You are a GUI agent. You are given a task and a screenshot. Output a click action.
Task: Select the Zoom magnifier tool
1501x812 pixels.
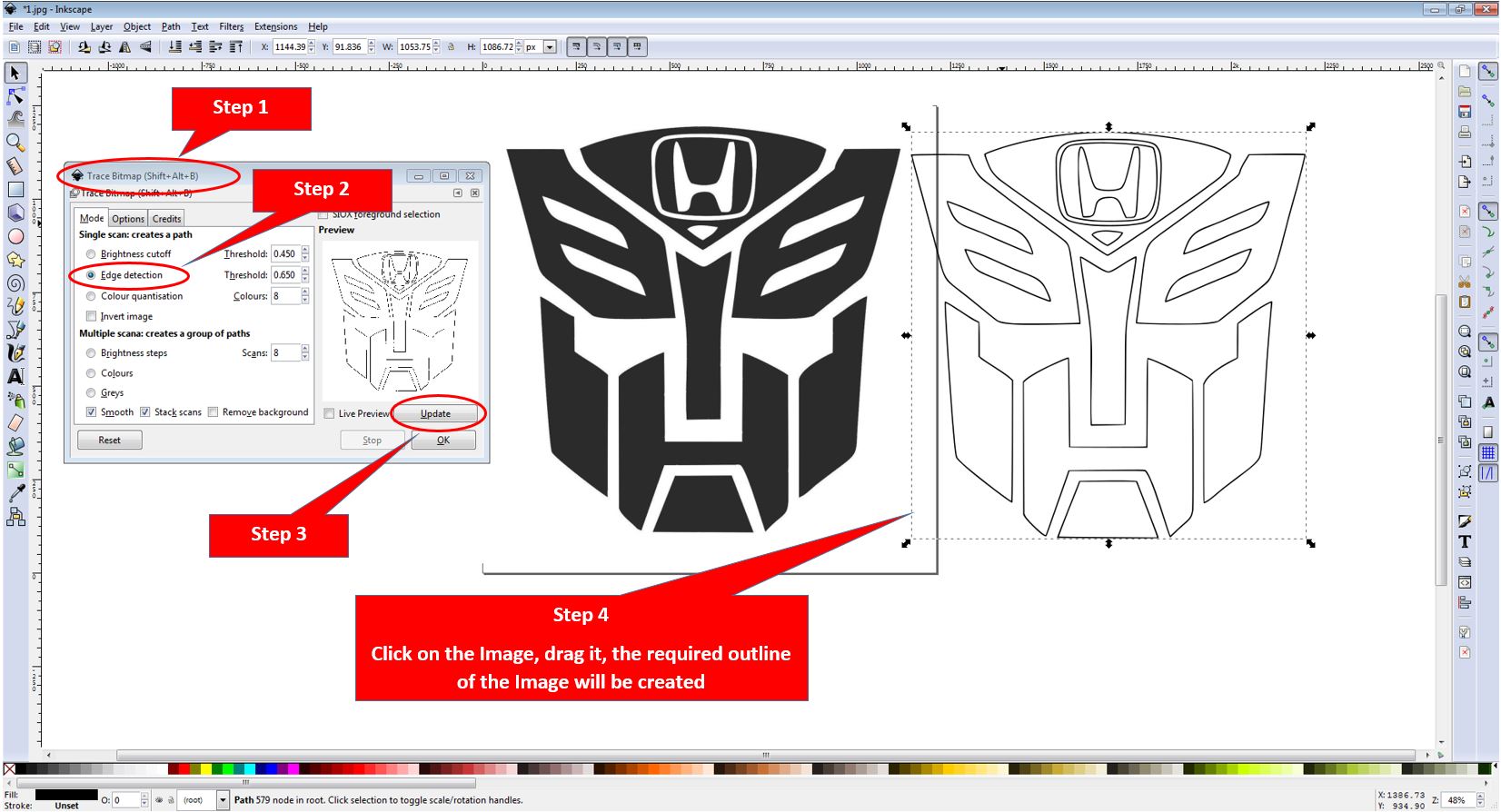(x=15, y=142)
